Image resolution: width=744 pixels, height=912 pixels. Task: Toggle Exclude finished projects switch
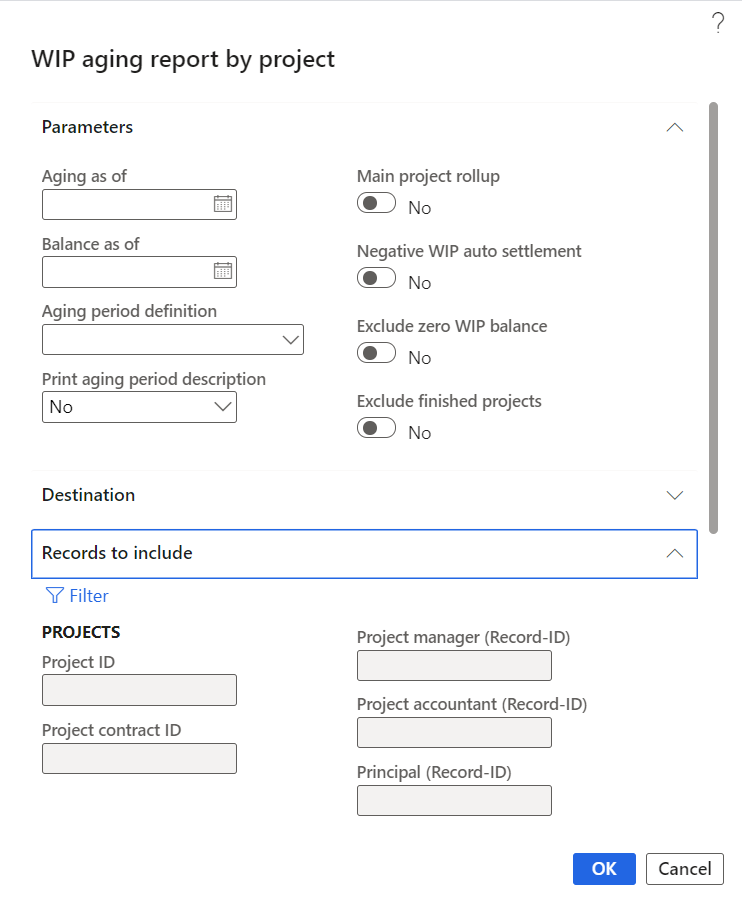[x=376, y=429]
